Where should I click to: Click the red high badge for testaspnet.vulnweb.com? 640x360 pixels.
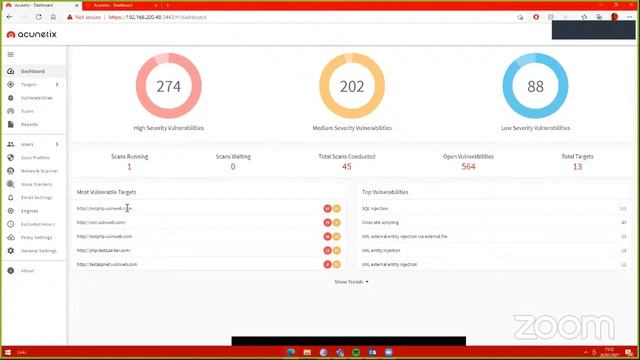pyautogui.click(x=327, y=264)
